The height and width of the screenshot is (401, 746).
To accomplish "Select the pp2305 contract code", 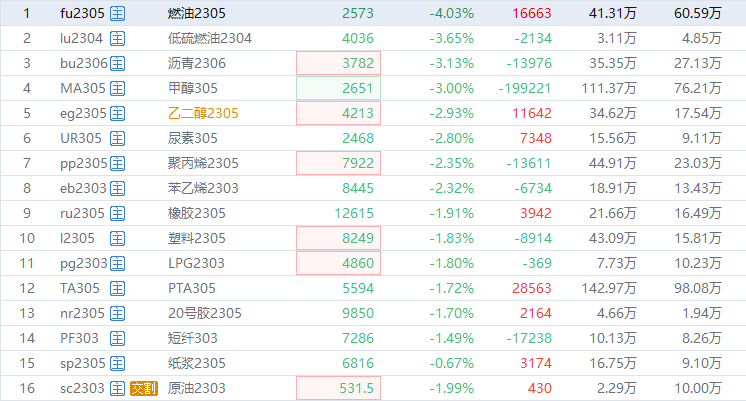I will click(x=82, y=163).
